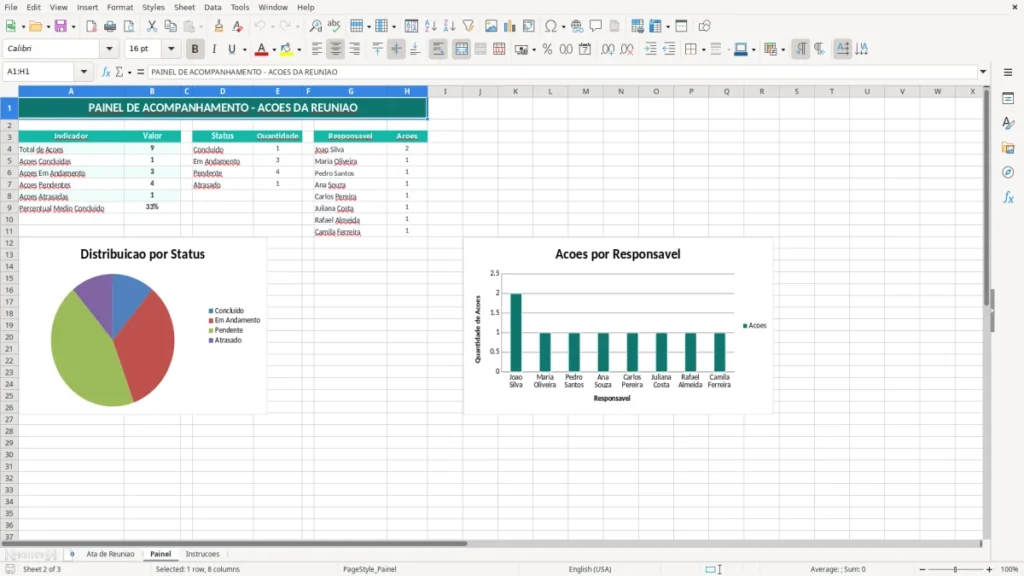1024x576 pixels.
Task: Toggle Wrap Text
Action: pos(438,49)
